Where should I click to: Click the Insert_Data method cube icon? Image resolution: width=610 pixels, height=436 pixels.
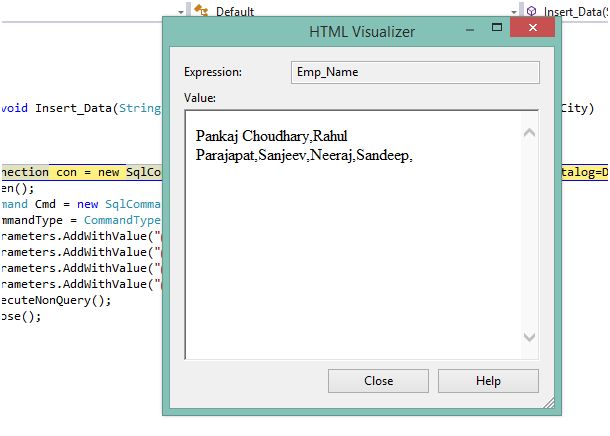tap(531, 11)
